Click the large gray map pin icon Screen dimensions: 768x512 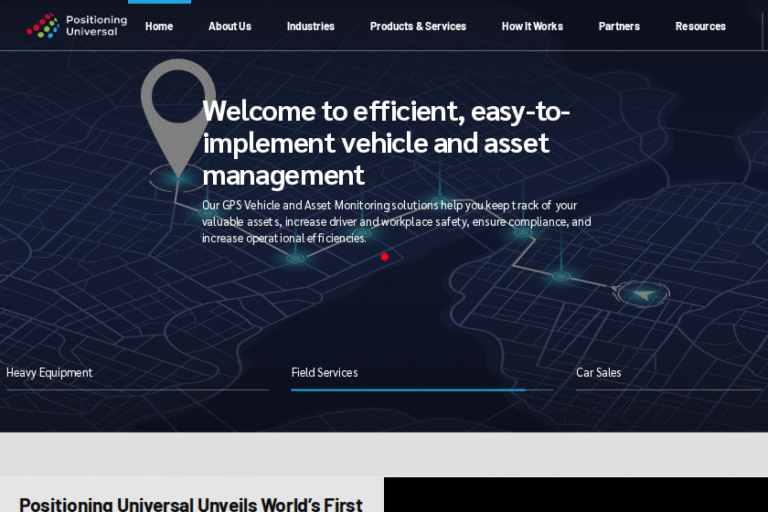[177, 110]
